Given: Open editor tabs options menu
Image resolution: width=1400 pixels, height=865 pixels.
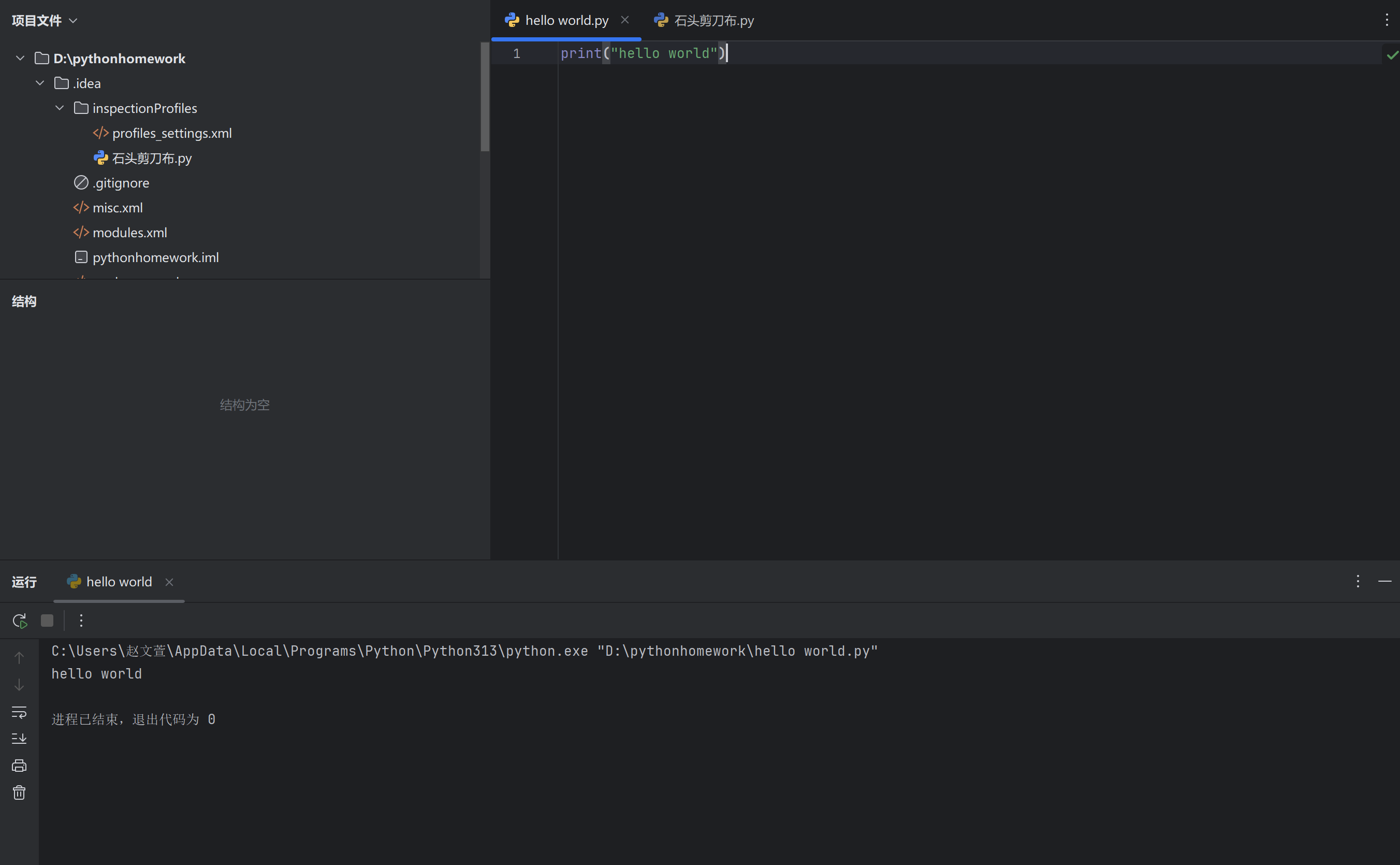Looking at the screenshot, I should 1386,21.
